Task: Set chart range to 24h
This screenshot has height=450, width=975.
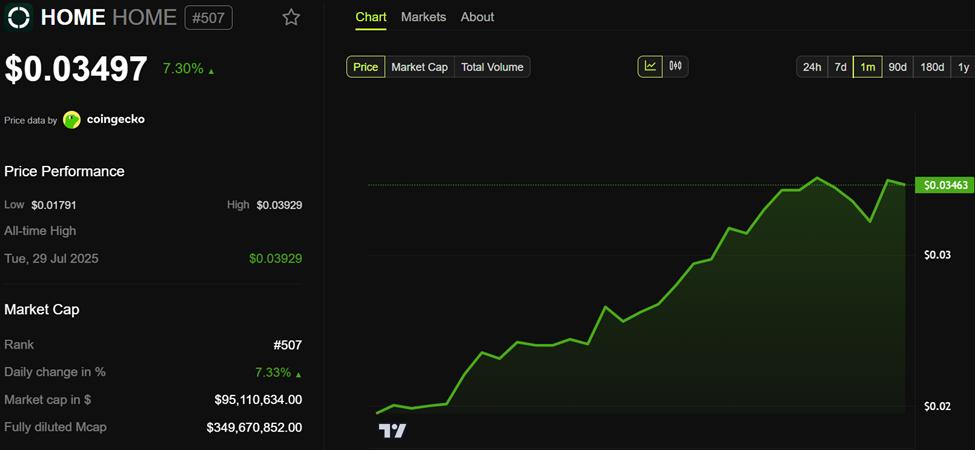Action: (x=812, y=67)
